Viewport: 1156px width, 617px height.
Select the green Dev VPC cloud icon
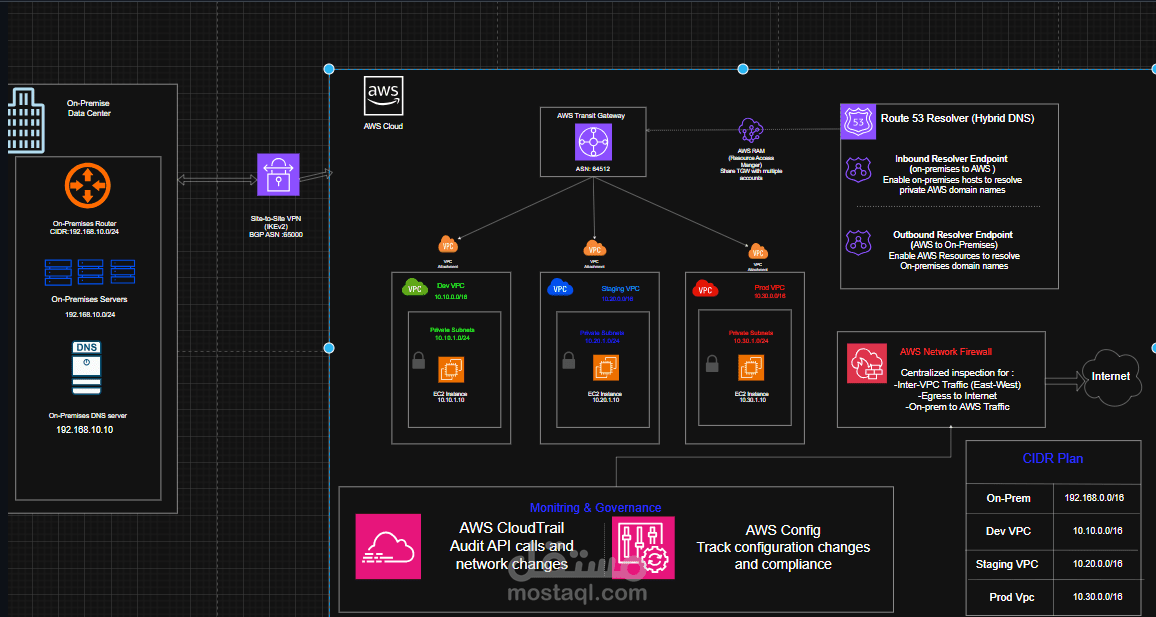[x=416, y=288]
